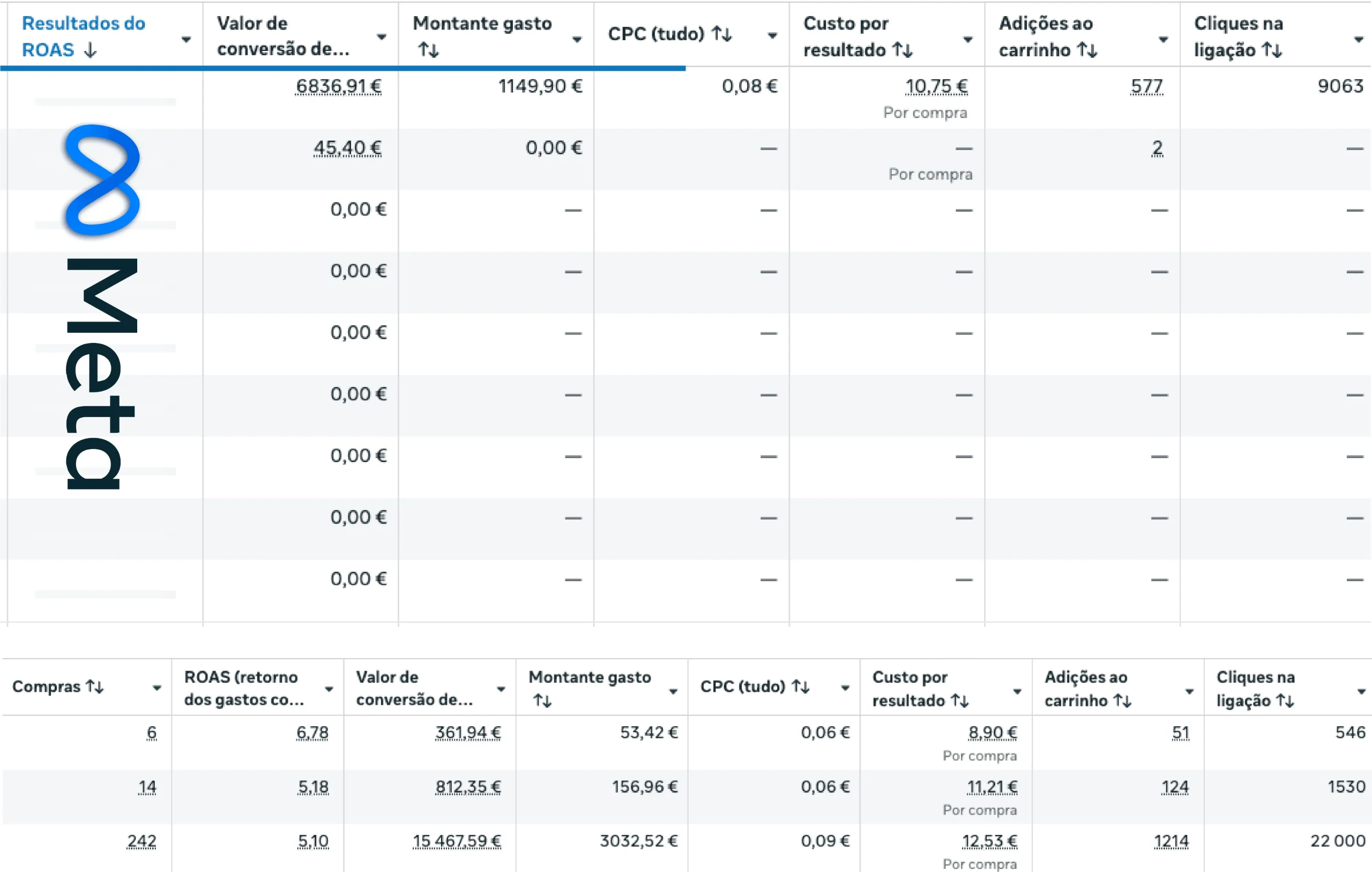The width and height of the screenshot is (1372, 872).
Task: Click sort arrows on top Custo por resultado
Action: (903, 50)
